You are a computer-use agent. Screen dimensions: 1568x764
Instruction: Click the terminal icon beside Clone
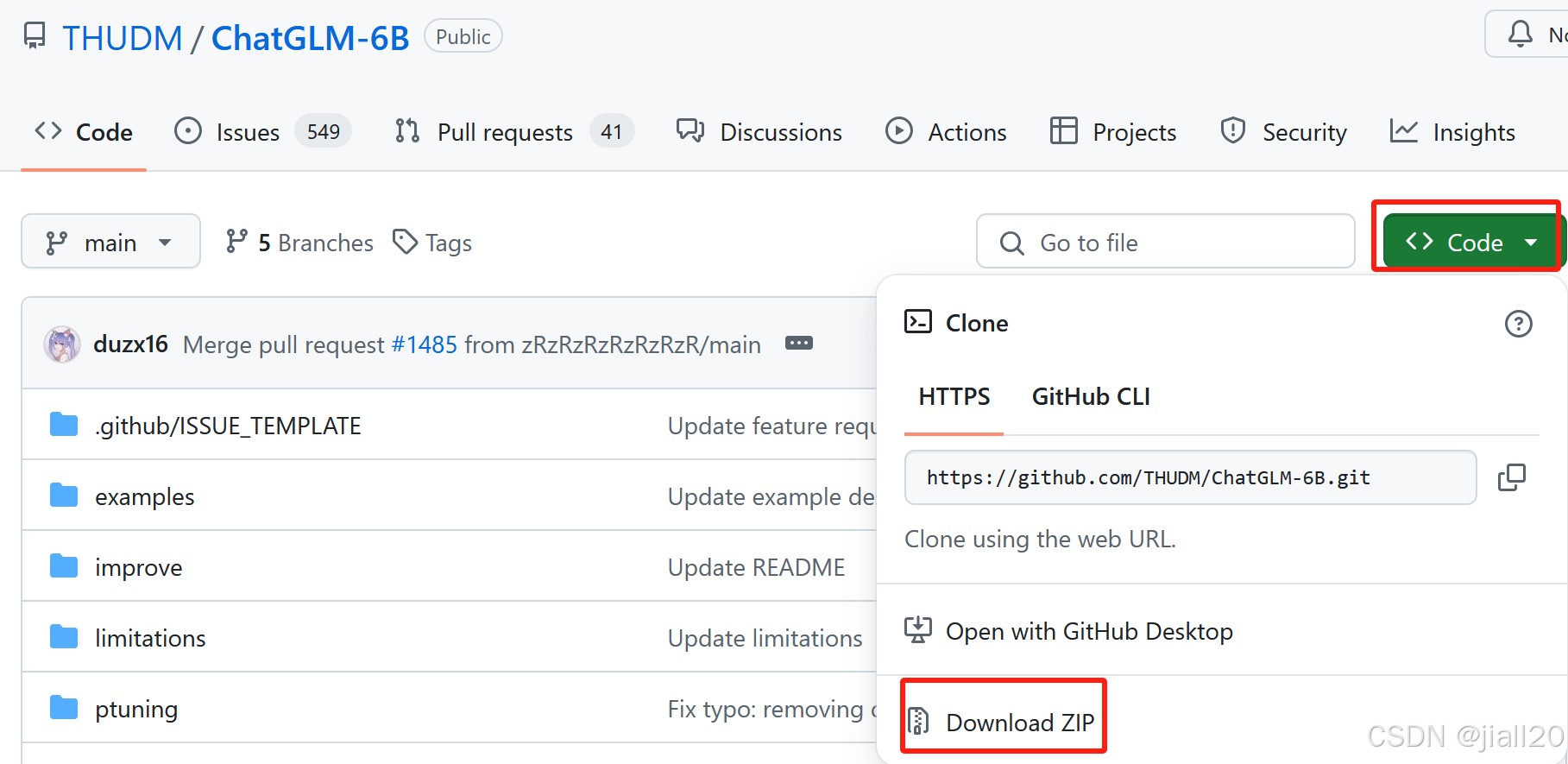coord(918,322)
